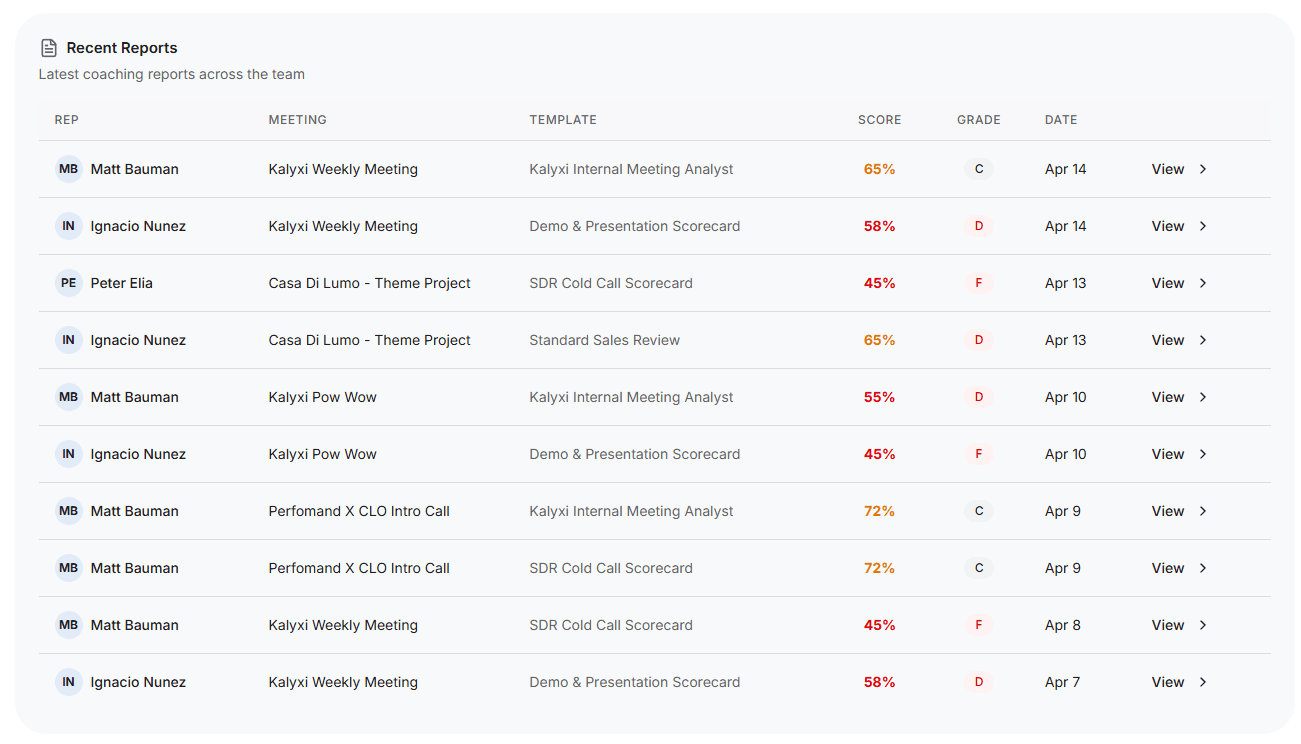The width and height of the screenshot is (1301, 744).
Task: Click Ignacio Nunez's IN avatar on second row
Action: click(68, 226)
